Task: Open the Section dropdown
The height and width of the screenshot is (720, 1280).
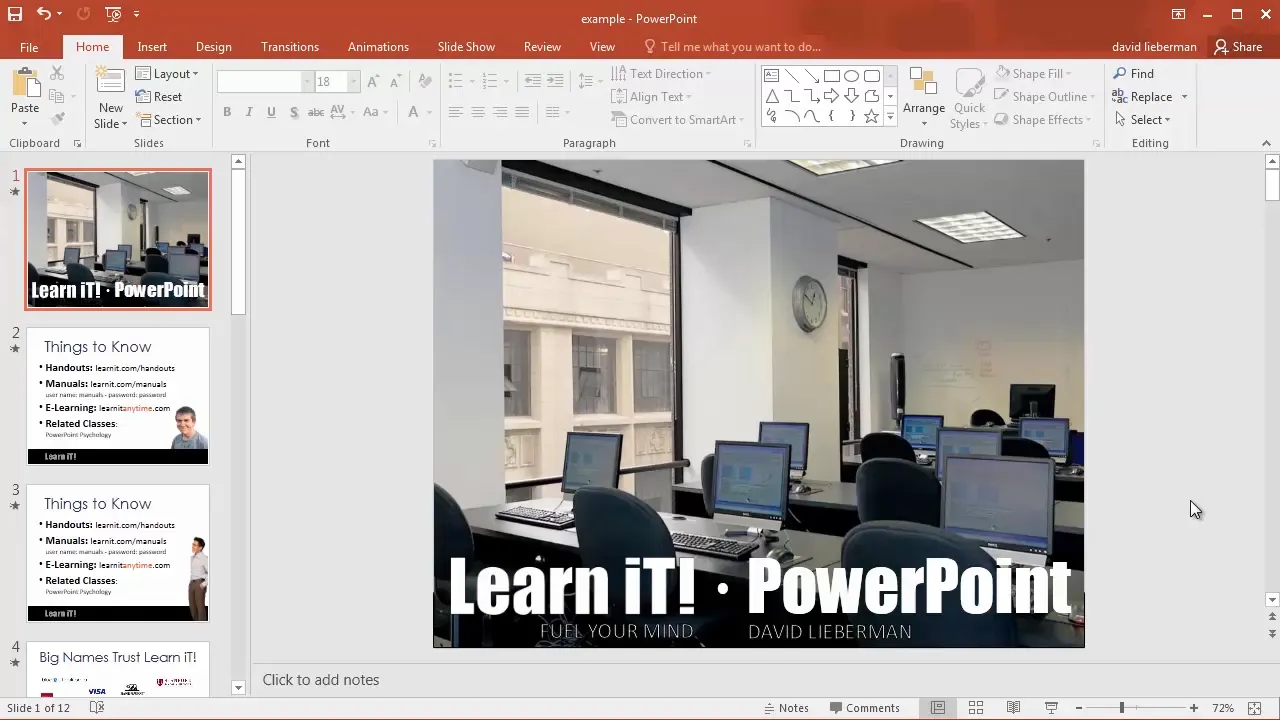Action: tap(169, 120)
